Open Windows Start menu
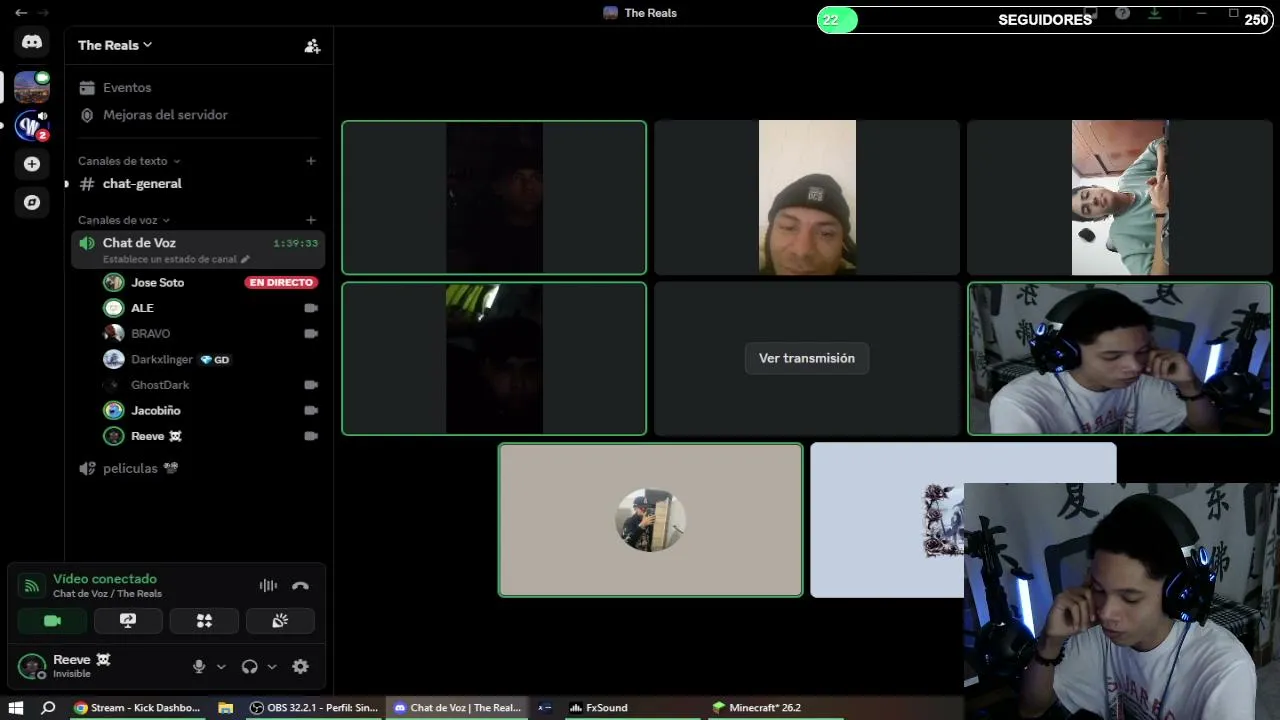This screenshot has width=1280, height=720. click(15, 708)
